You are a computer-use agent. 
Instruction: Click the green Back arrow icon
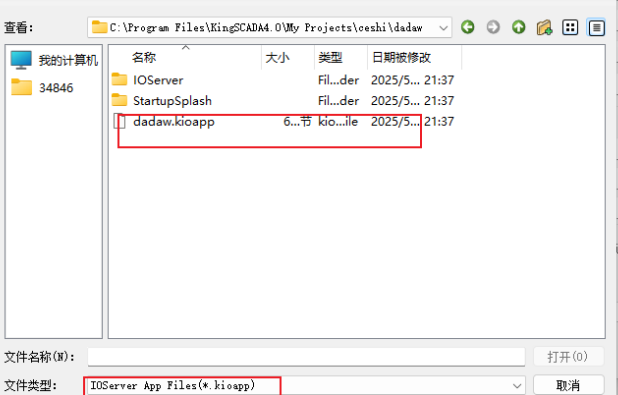pos(468,27)
